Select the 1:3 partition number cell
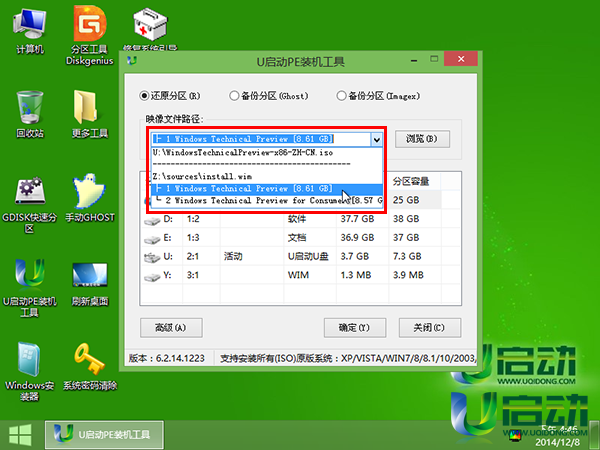The height and width of the screenshot is (450, 600). coord(201,238)
